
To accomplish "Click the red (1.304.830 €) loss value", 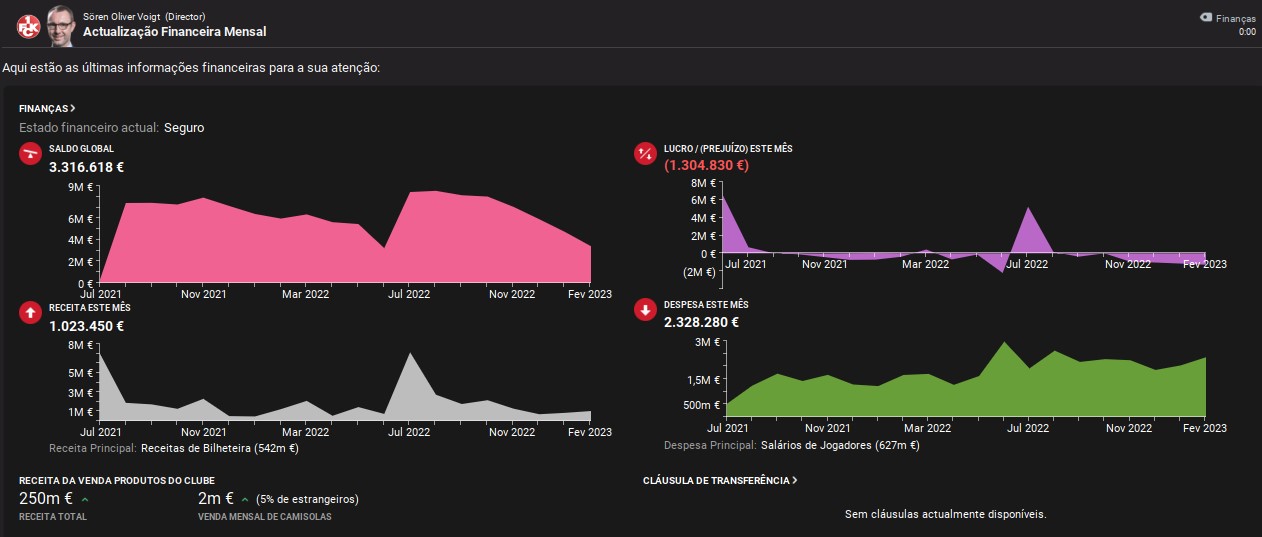I will pos(706,165).
